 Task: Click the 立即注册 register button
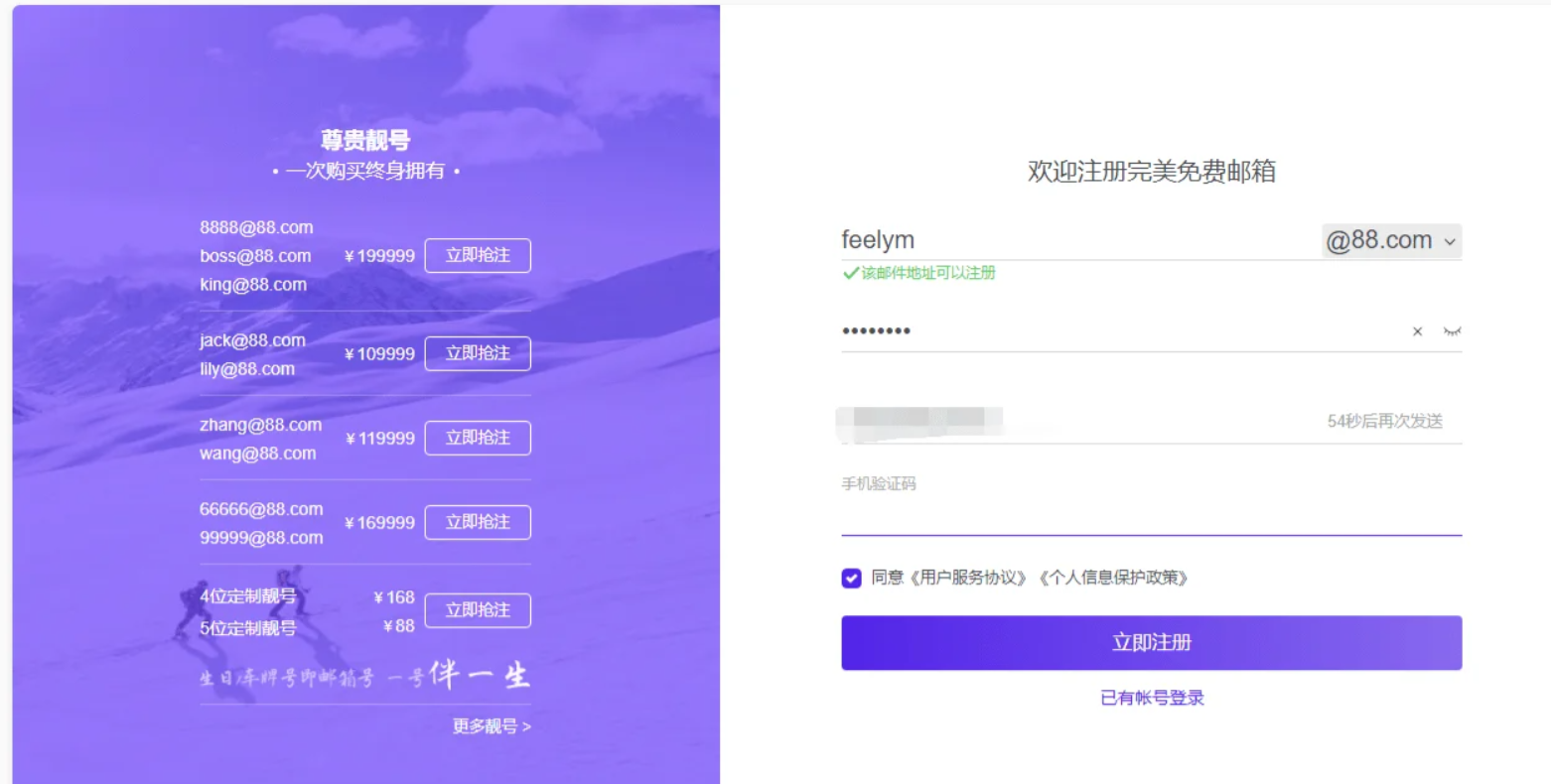(x=1151, y=643)
